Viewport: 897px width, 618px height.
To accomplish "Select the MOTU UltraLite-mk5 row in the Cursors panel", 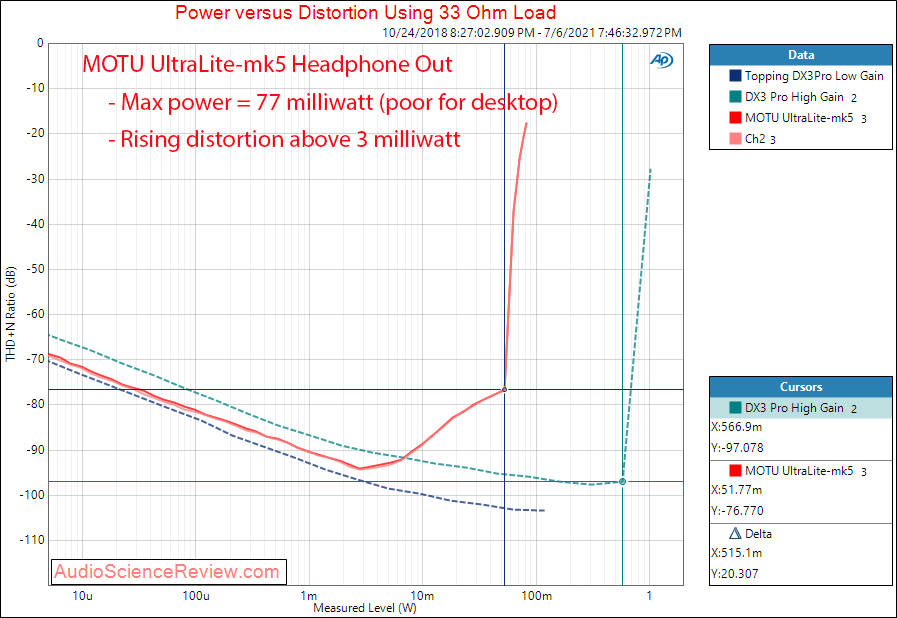I will coord(801,470).
